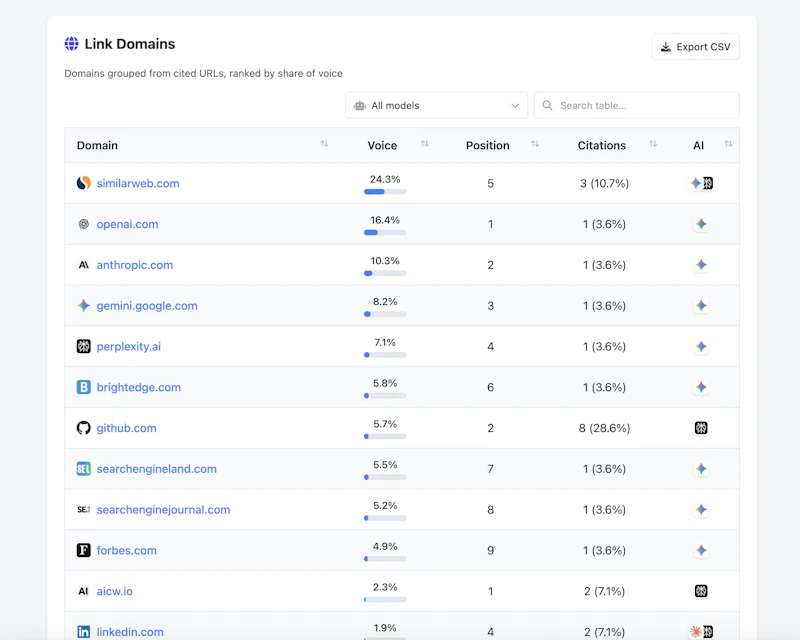The height and width of the screenshot is (640, 800).
Task: Open the linkedin.com link
Action: (130, 632)
